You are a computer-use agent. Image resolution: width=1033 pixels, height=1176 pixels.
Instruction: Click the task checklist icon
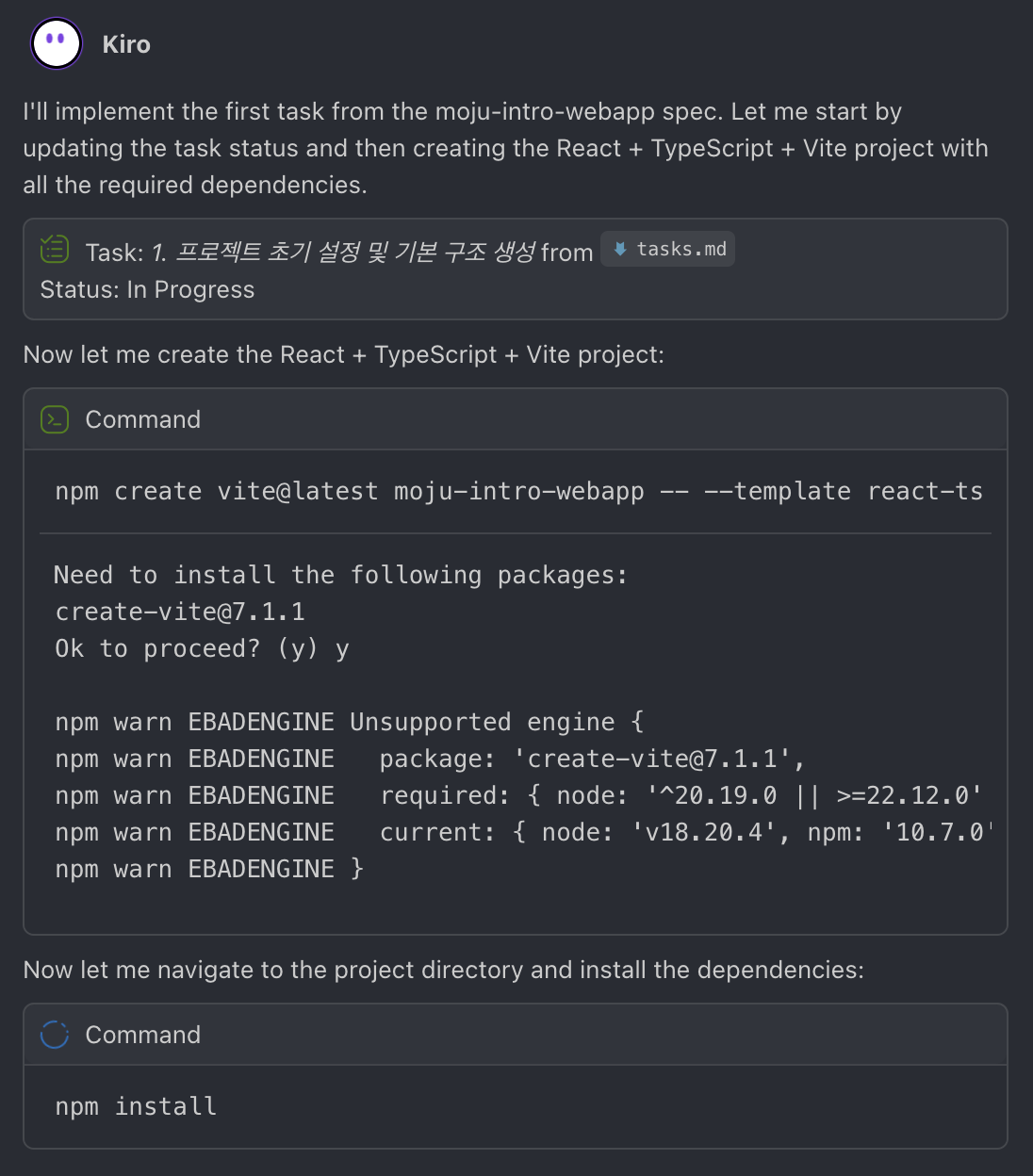55,250
